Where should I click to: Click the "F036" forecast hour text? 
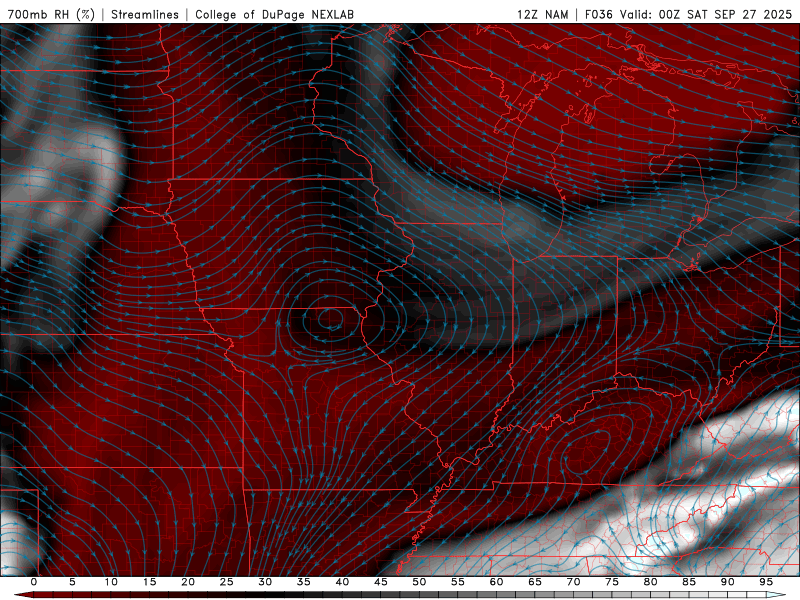pyautogui.click(x=598, y=14)
